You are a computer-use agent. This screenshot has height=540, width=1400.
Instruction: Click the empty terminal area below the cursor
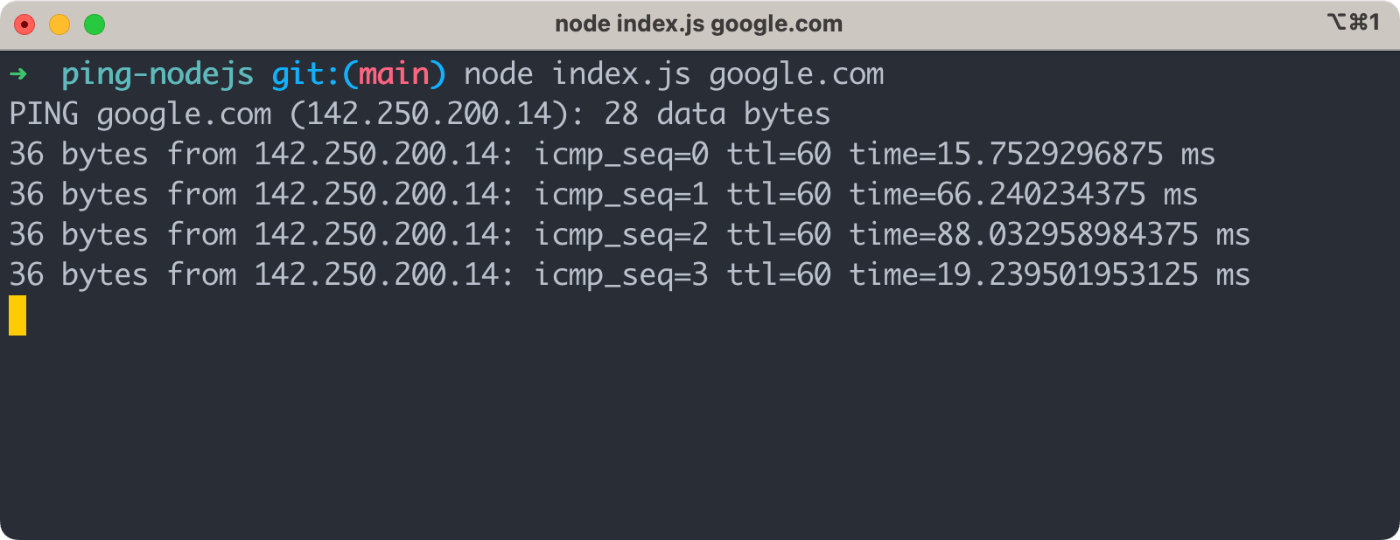700,430
